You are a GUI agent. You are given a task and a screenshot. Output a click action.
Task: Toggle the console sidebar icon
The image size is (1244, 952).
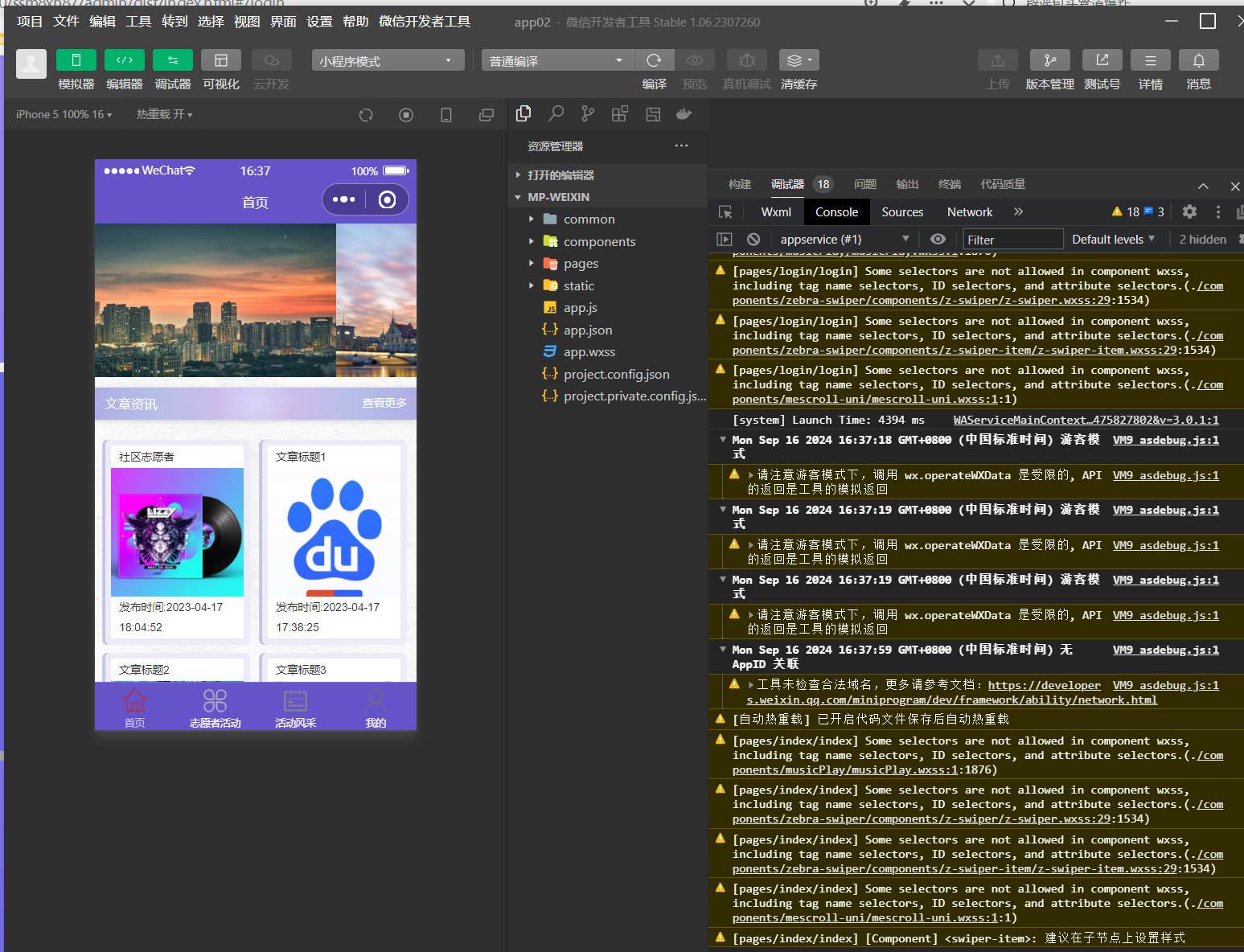[x=725, y=239]
